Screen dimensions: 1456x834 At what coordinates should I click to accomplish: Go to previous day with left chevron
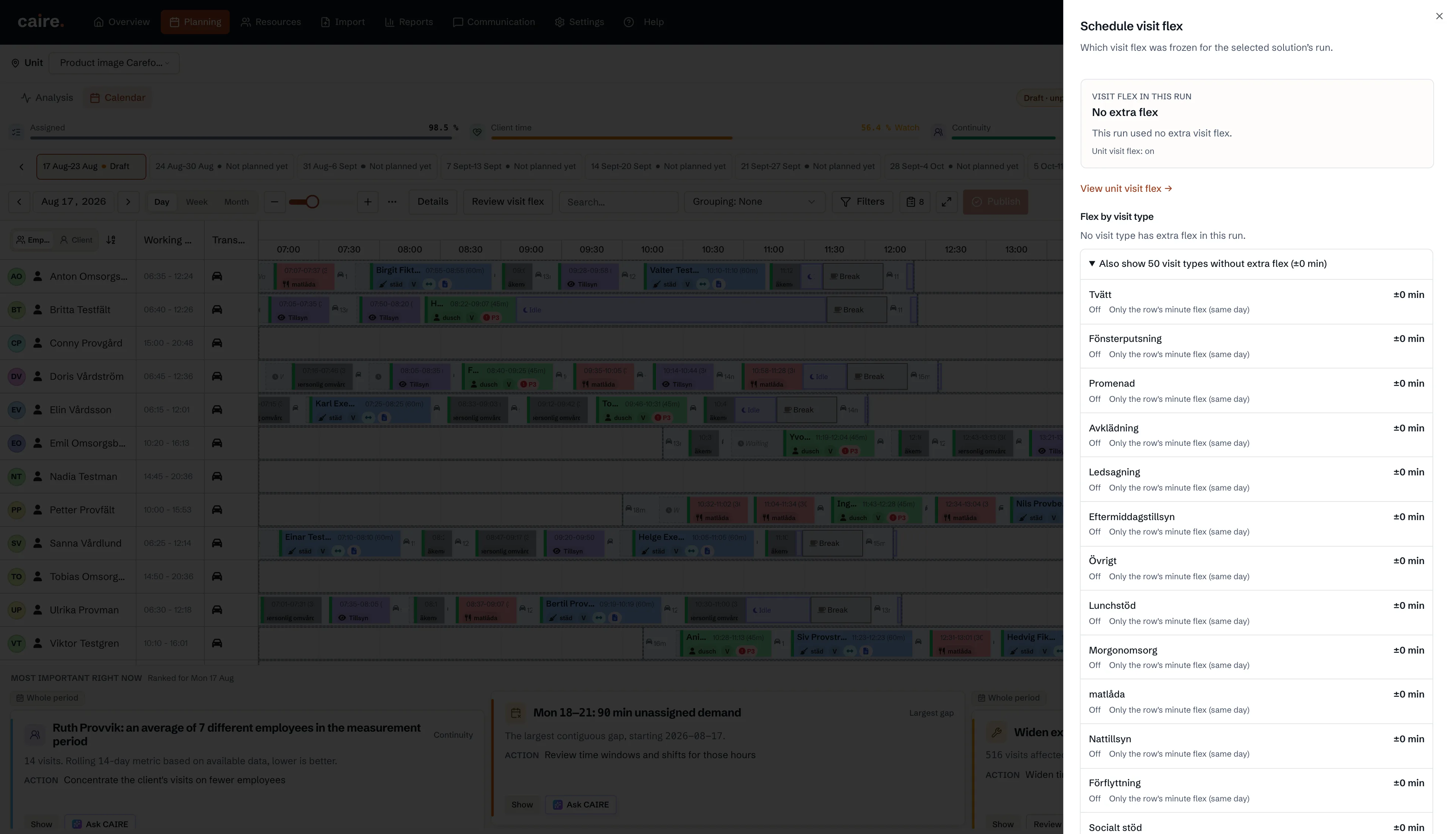pyautogui.click(x=19, y=202)
